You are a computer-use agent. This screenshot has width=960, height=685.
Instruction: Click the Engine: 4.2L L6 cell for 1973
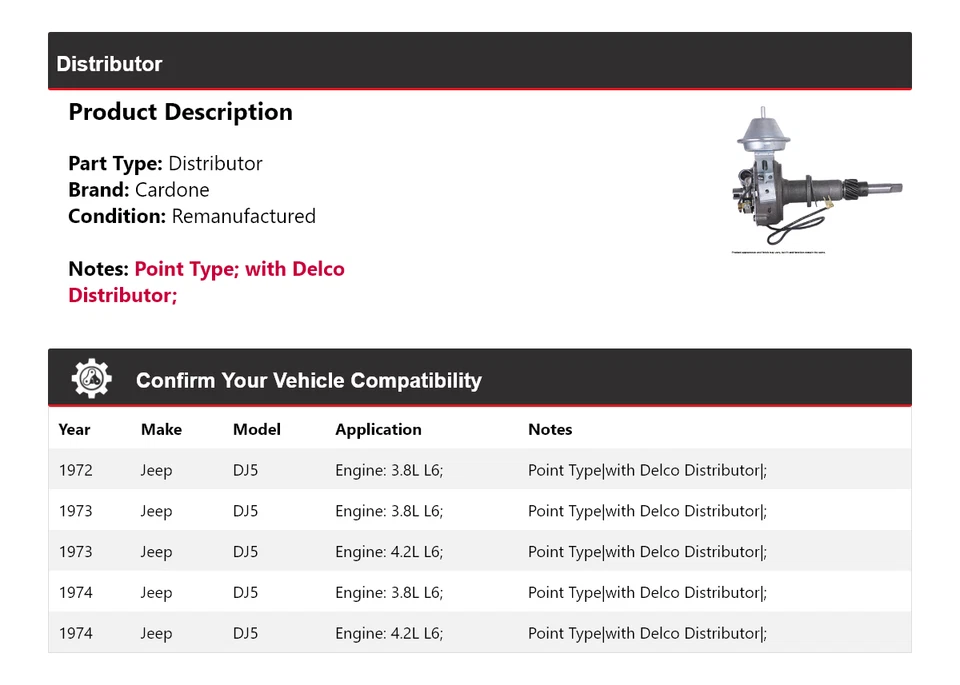pyautogui.click(x=389, y=551)
